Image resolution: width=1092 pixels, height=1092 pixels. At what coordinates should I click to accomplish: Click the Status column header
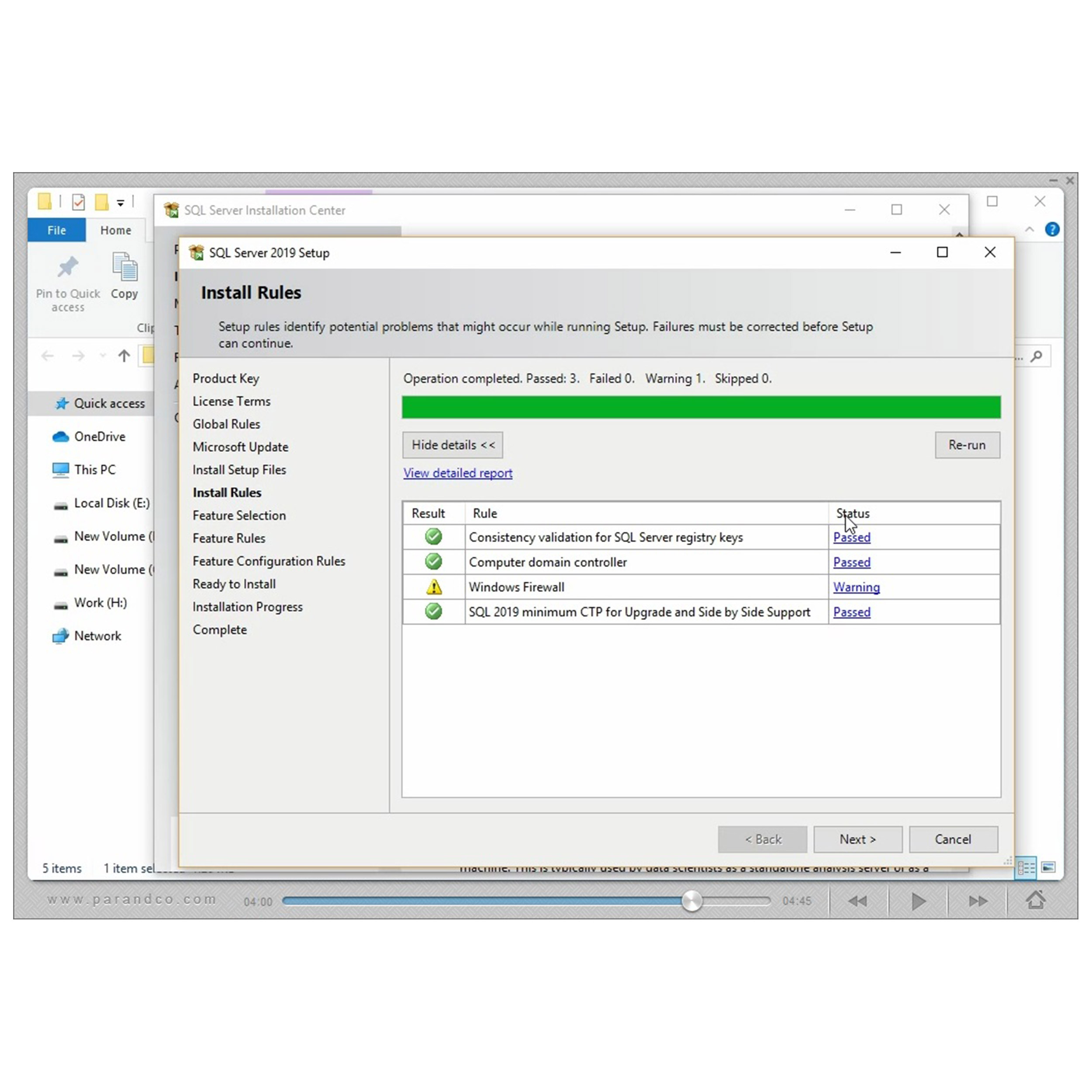tap(914, 513)
